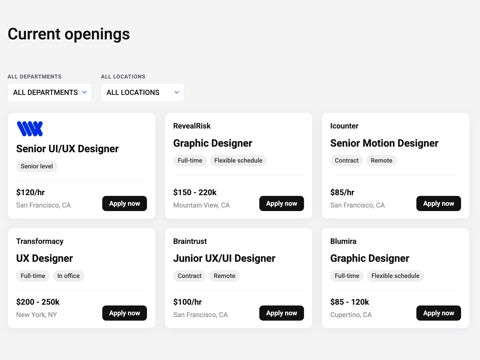
Task: Apply now for Transformacy UX Designer
Action: [x=124, y=313]
